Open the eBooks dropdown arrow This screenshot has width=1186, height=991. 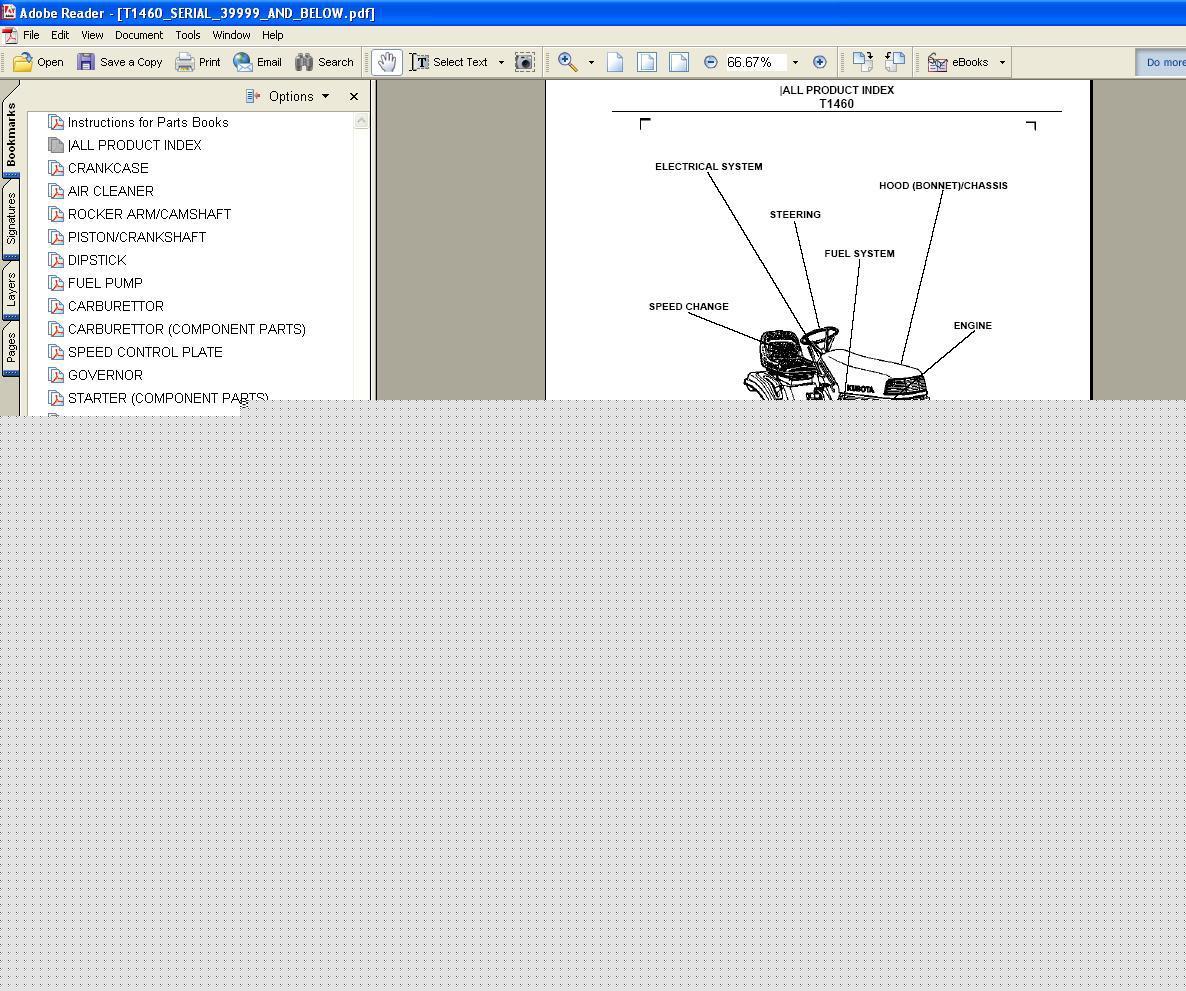1002,63
